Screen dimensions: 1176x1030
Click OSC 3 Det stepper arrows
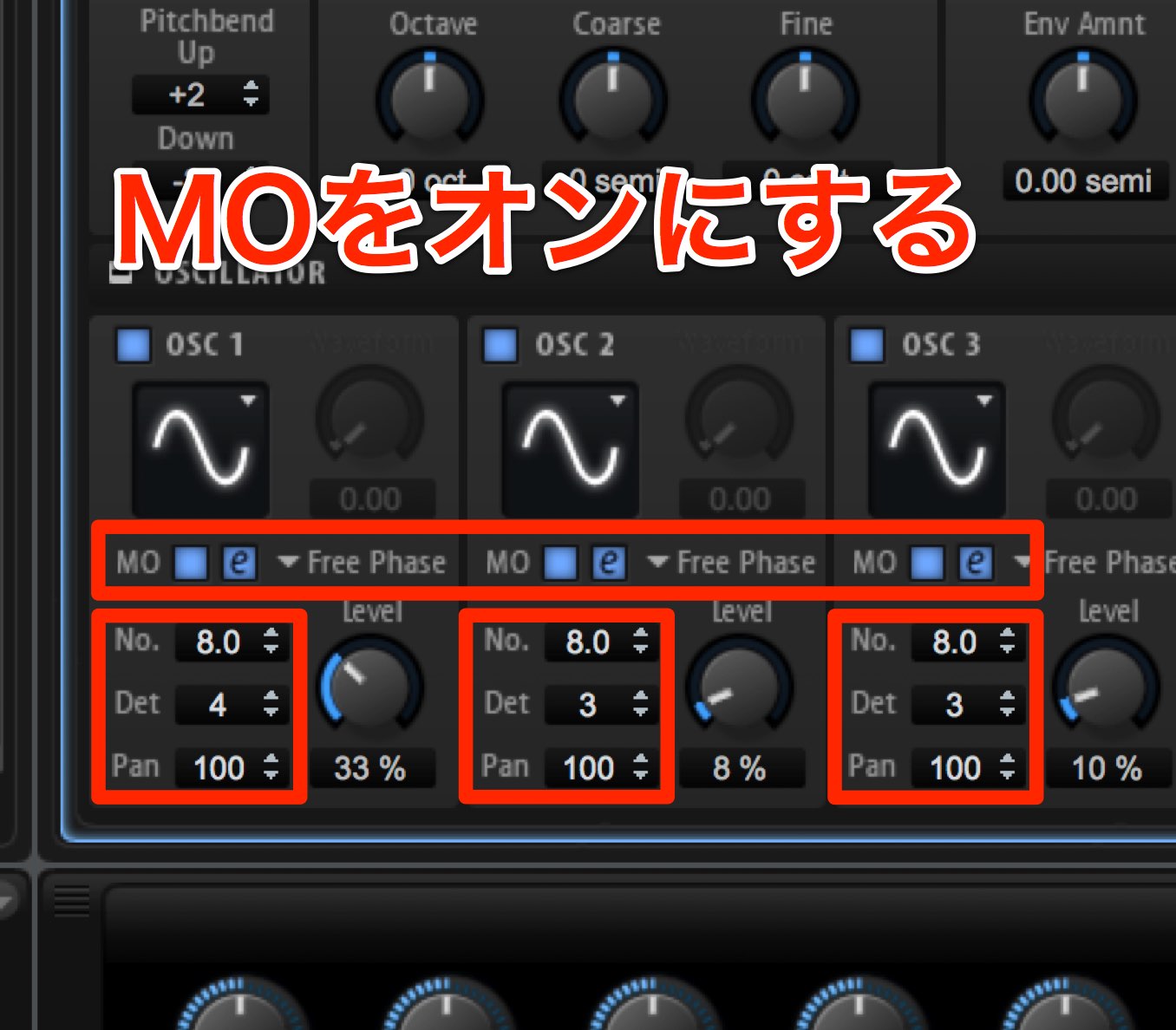pyautogui.click(x=1008, y=704)
